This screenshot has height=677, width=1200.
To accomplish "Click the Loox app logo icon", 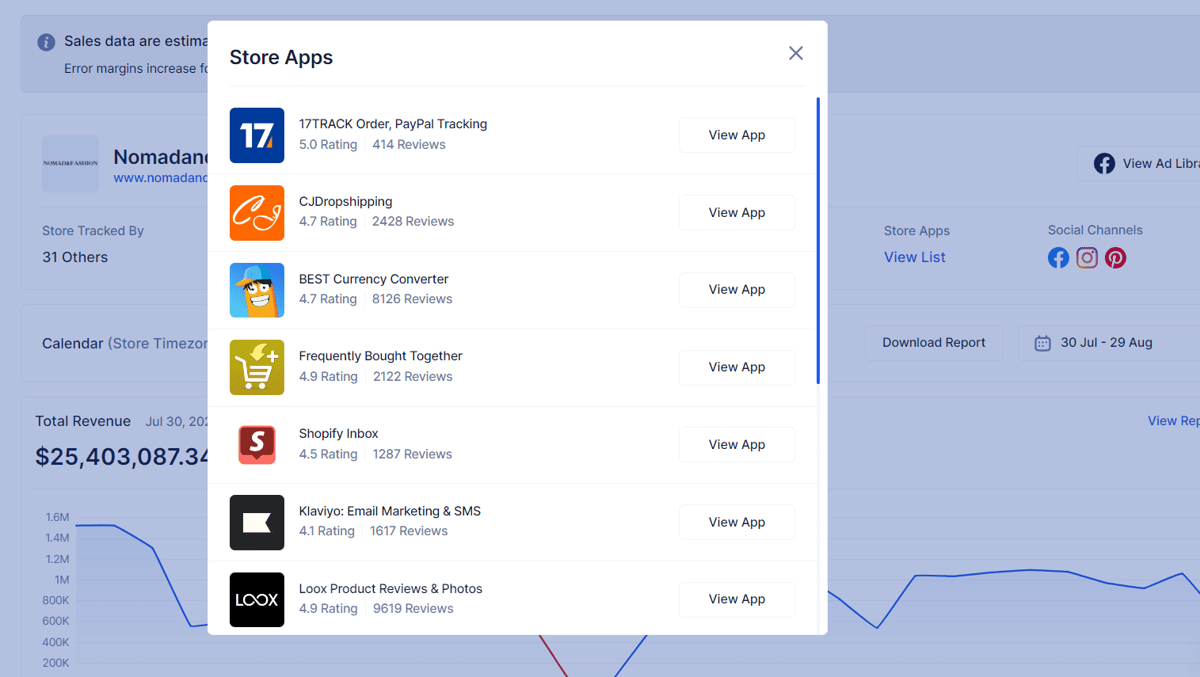I will point(257,599).
